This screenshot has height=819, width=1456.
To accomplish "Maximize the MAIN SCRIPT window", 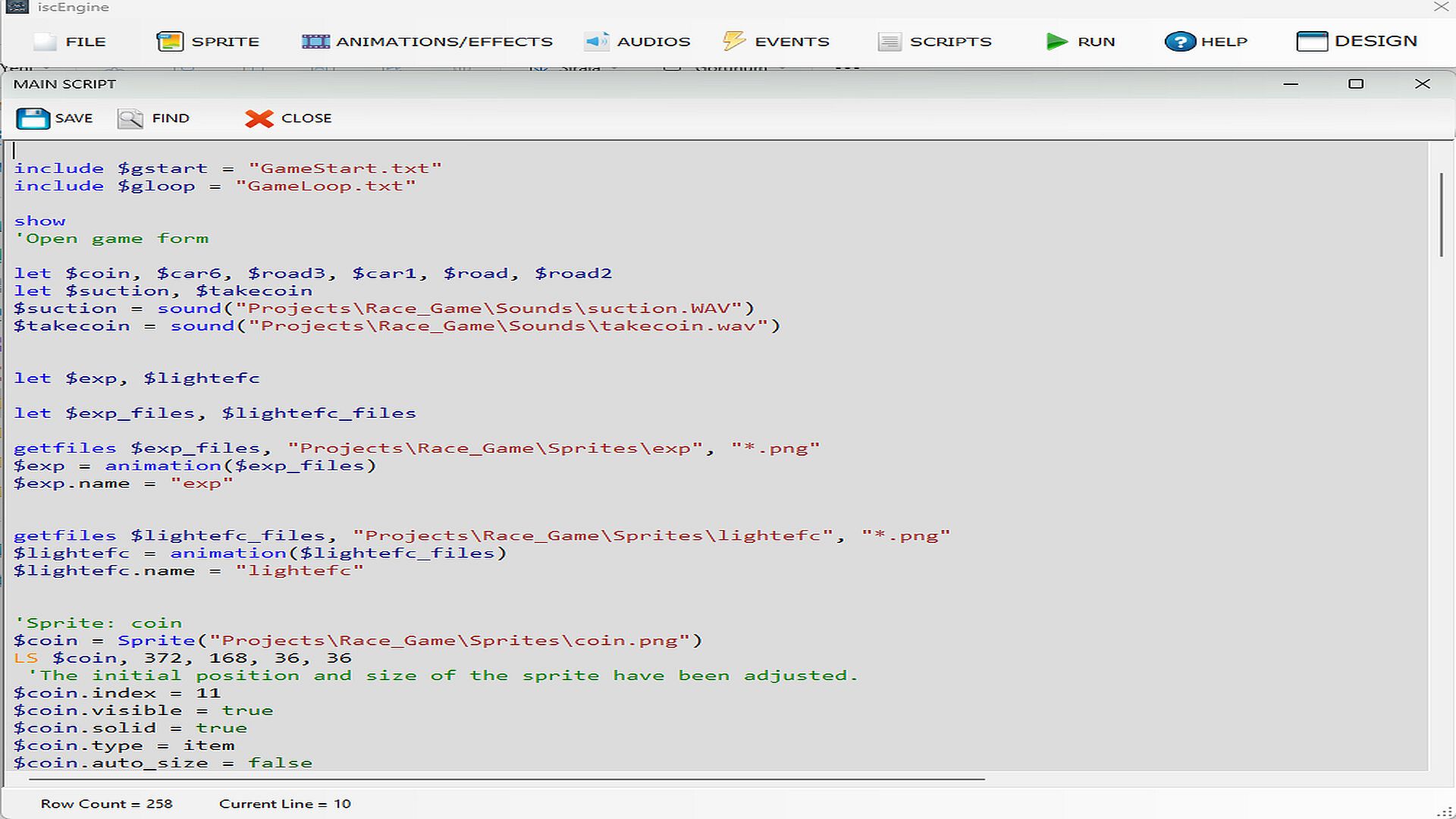I will click(x=1356, y=84).
